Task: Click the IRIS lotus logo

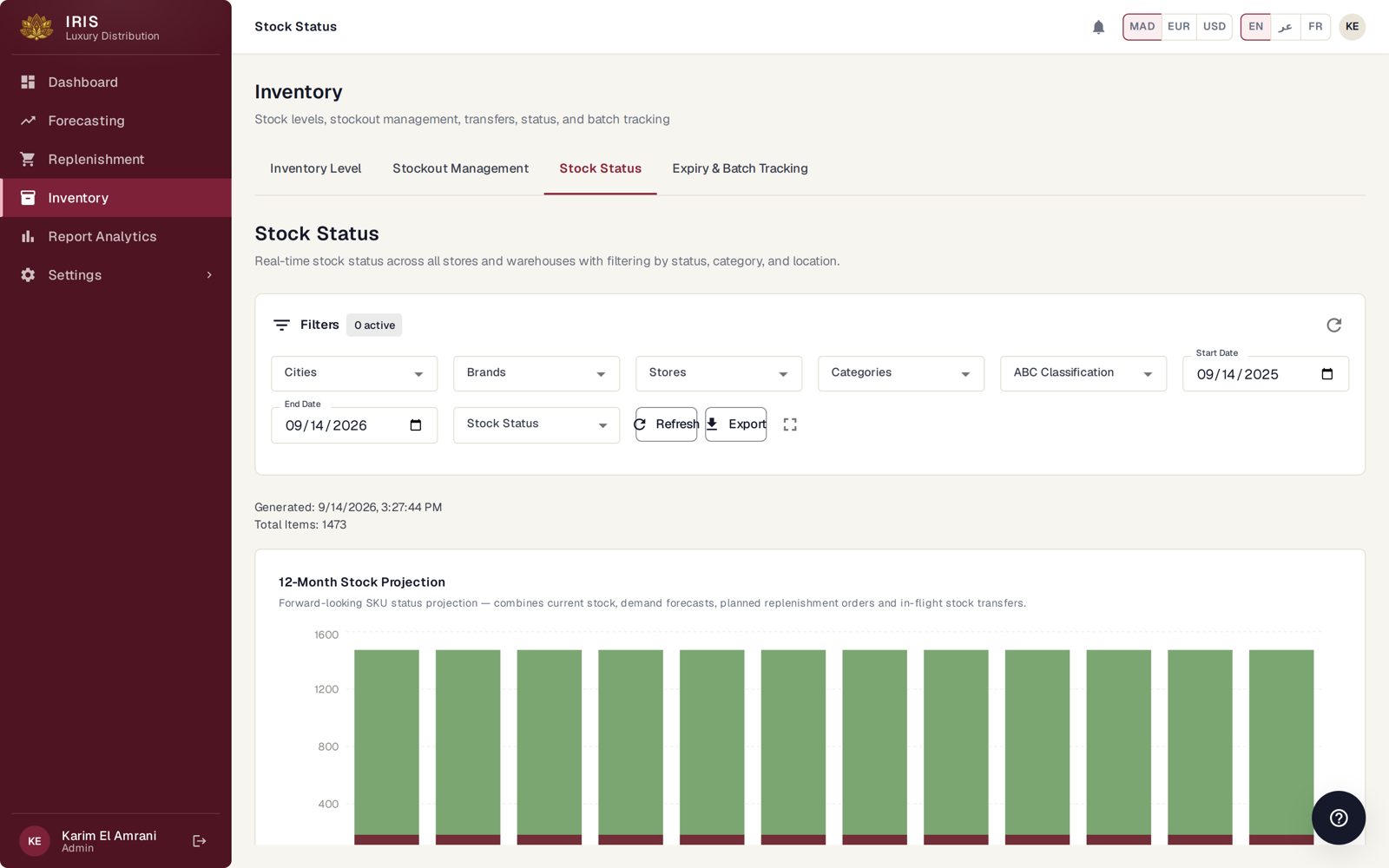Action: pos(36,27)
